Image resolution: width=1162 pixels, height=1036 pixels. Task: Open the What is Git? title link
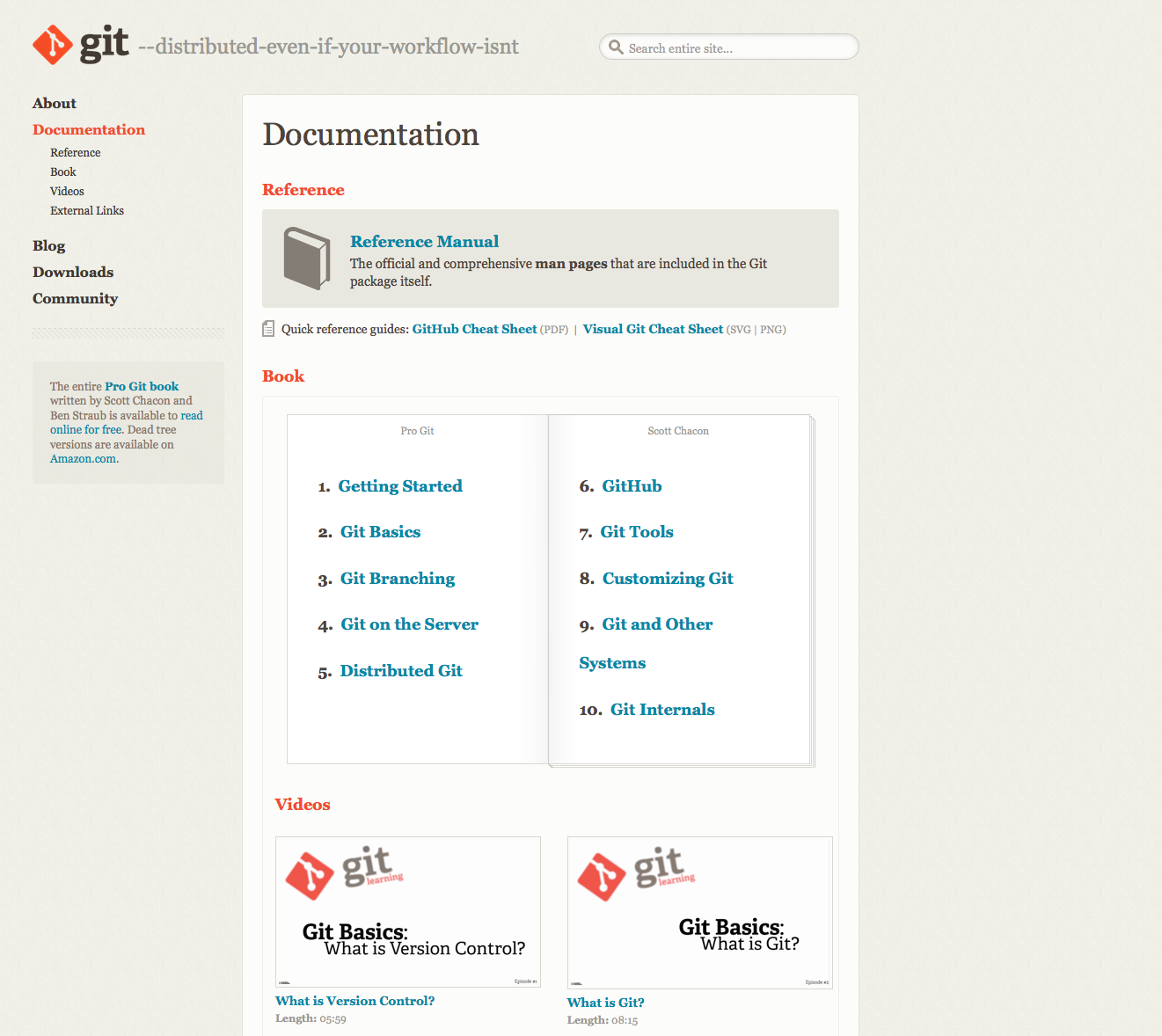tap(605, 1003)
